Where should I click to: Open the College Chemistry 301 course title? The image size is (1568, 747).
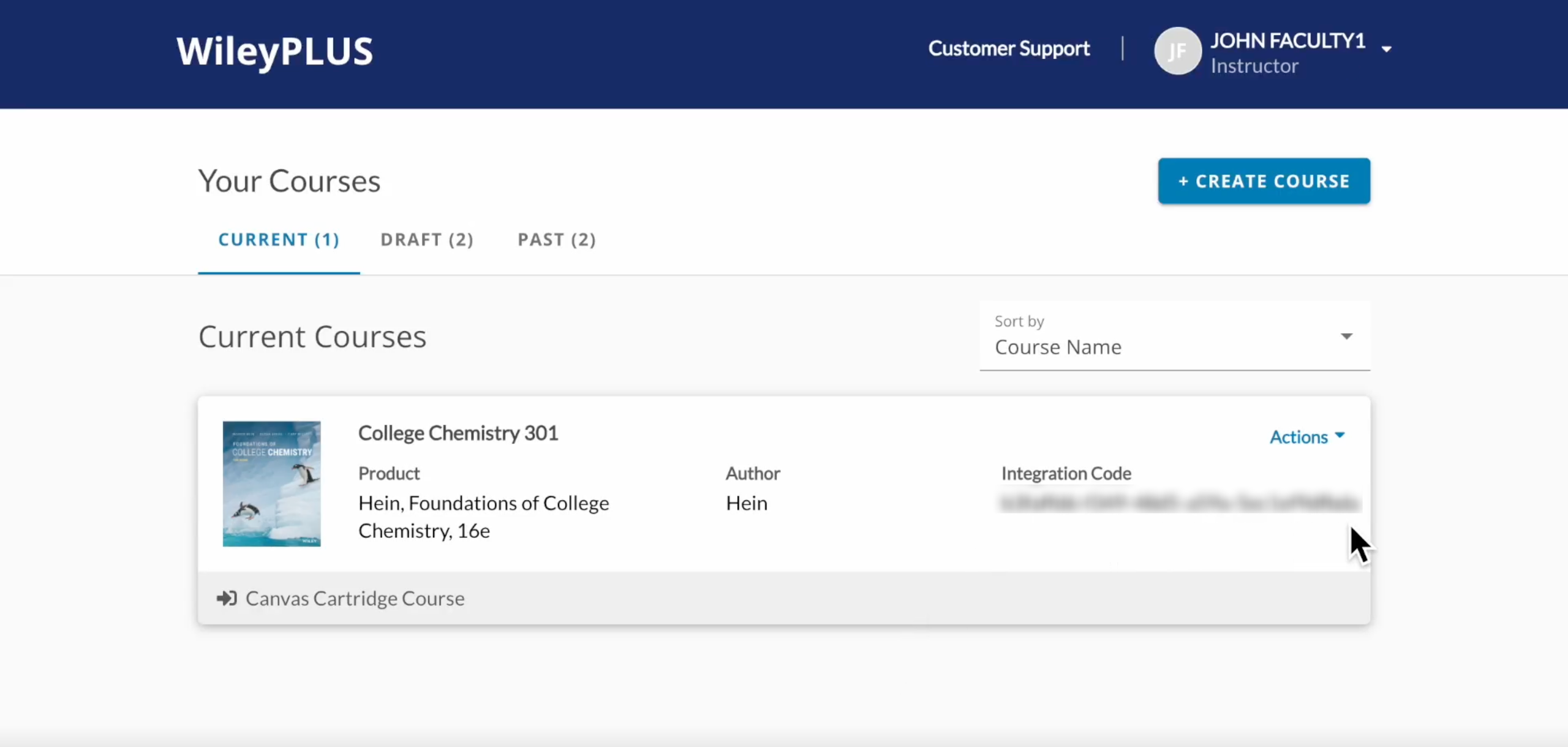(458, 433)
